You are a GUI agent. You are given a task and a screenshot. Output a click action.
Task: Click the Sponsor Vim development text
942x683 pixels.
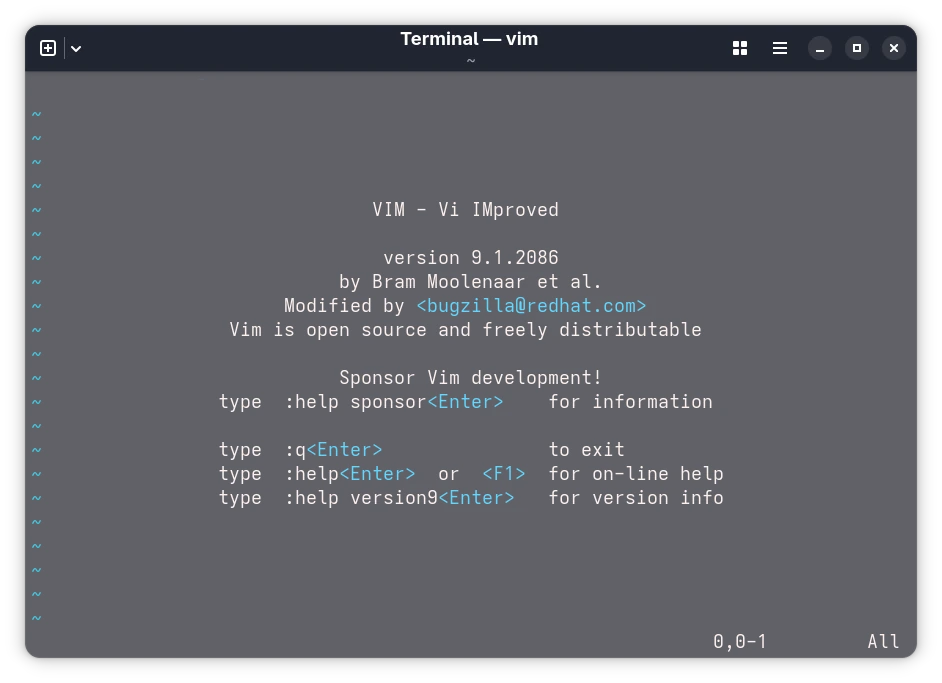pos(470,377)
